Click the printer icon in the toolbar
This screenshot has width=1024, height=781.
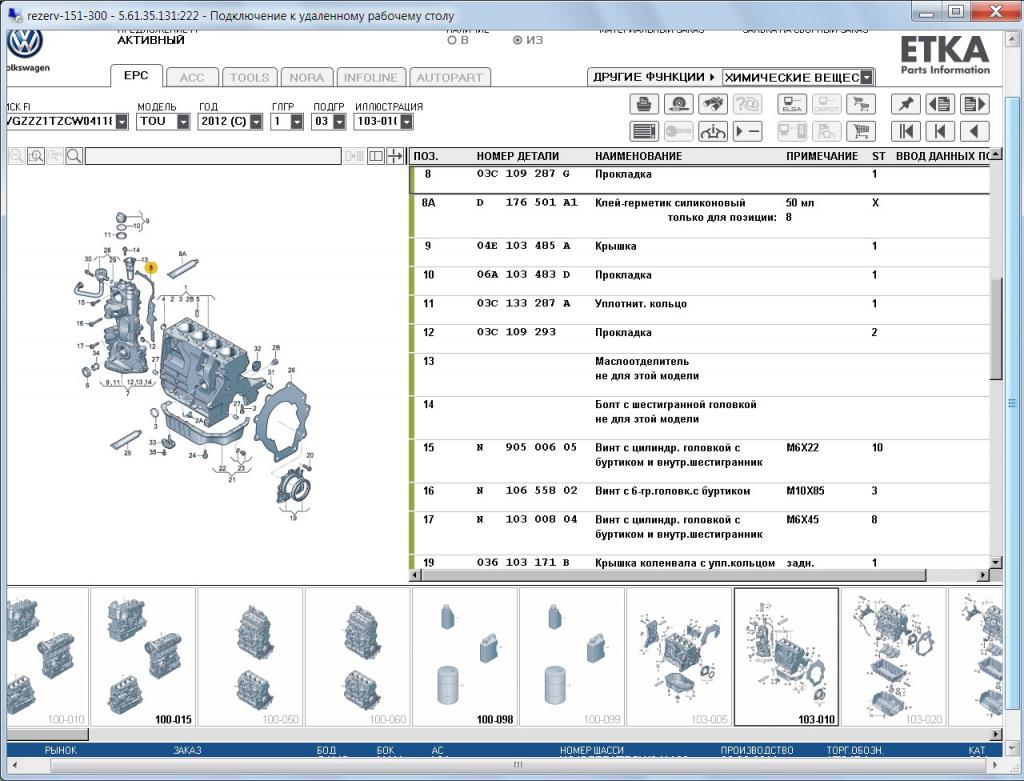(644, 104)
